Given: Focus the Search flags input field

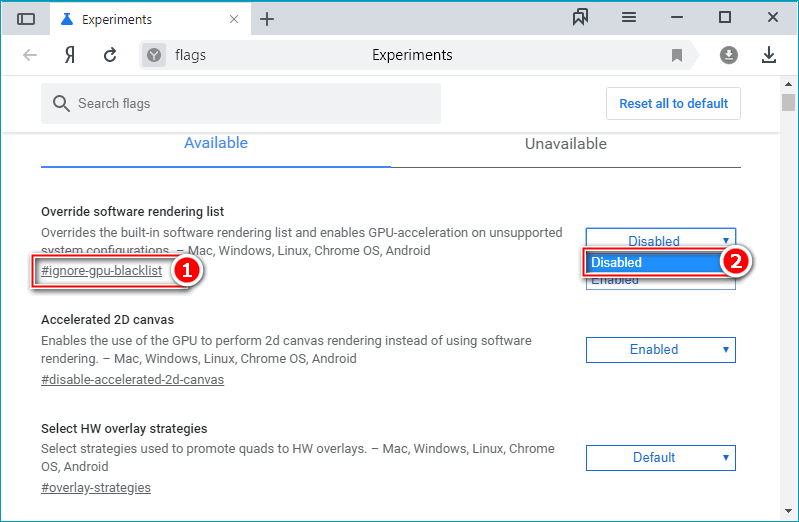Looking at the screenshot, I should (x=250, y=103).
